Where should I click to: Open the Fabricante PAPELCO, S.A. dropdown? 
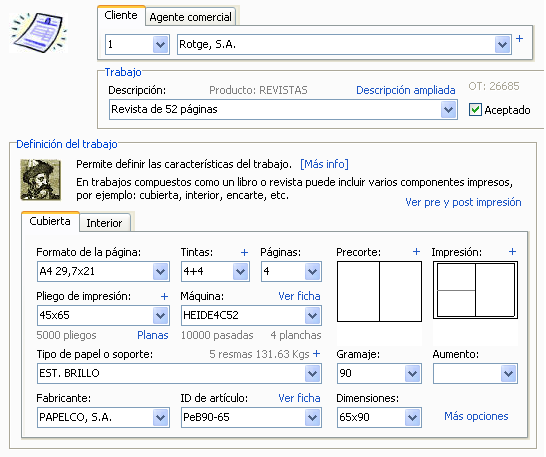(x=161, y=417)
